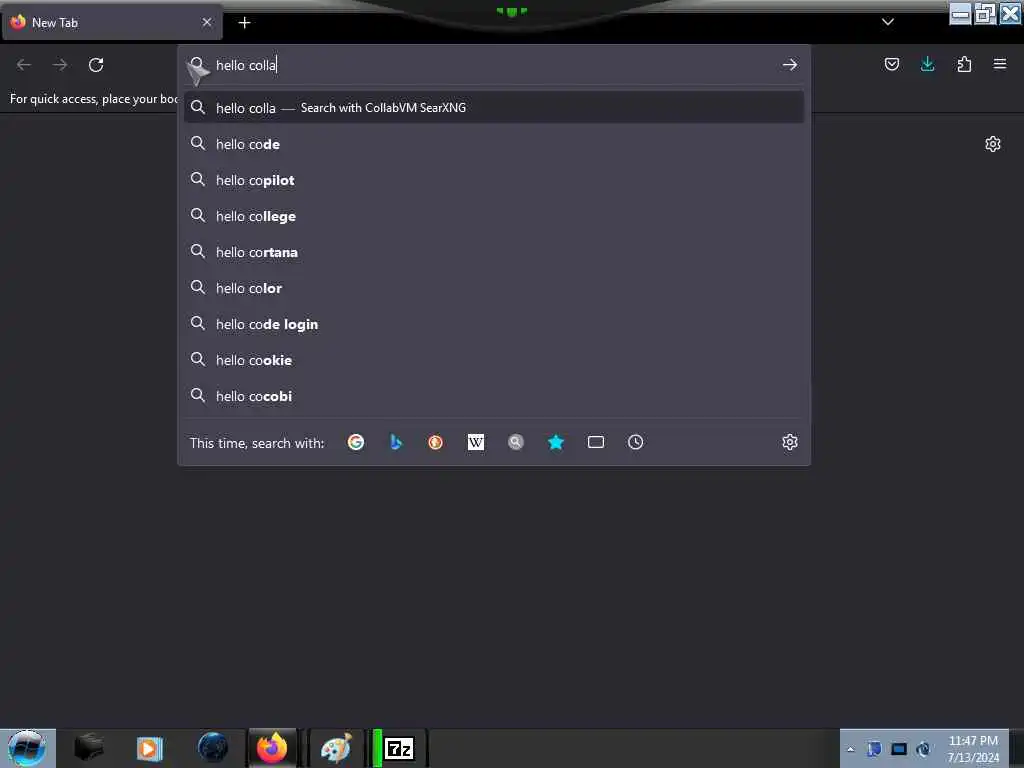Click in the address bar text field
1024x768 pixels.
click(494, 65)
